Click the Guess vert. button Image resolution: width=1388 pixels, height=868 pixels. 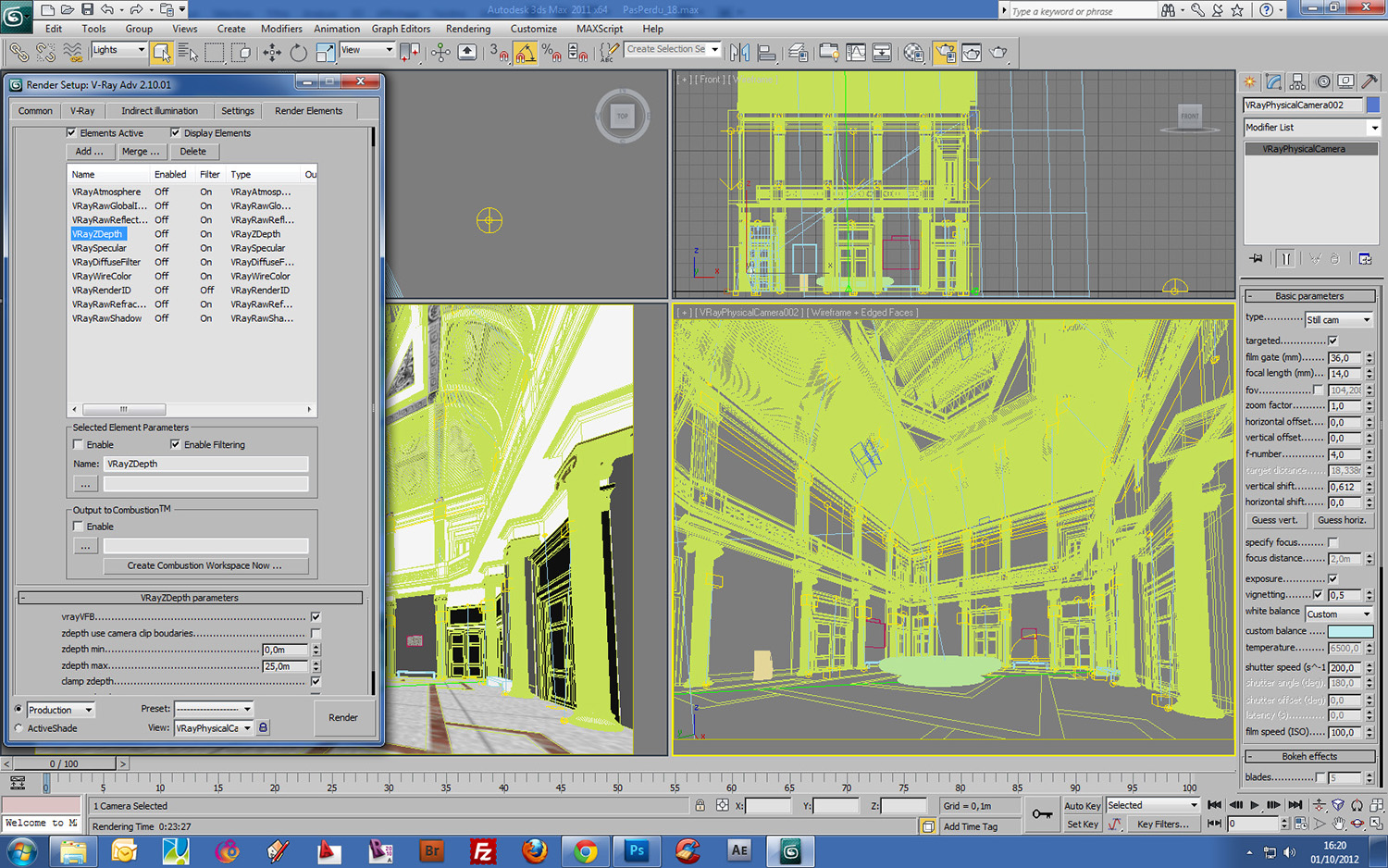[x=1274, y=520]
